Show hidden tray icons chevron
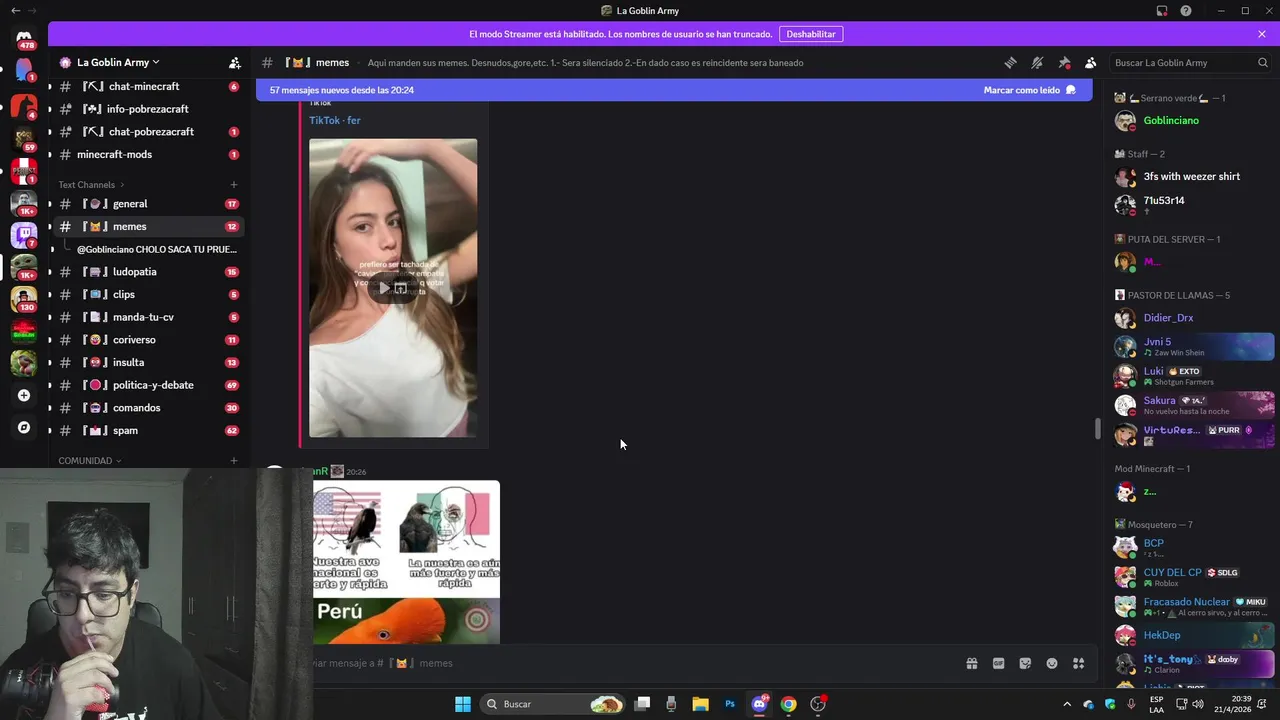The height and width of the screenshot is (720, 1280). pyautogui.click(x=1066, y=704)
